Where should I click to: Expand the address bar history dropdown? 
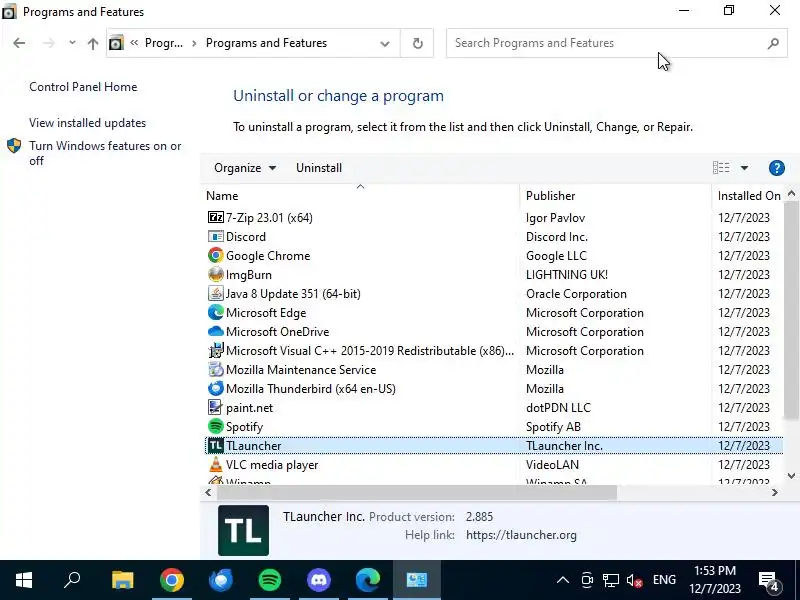[385, 43]
